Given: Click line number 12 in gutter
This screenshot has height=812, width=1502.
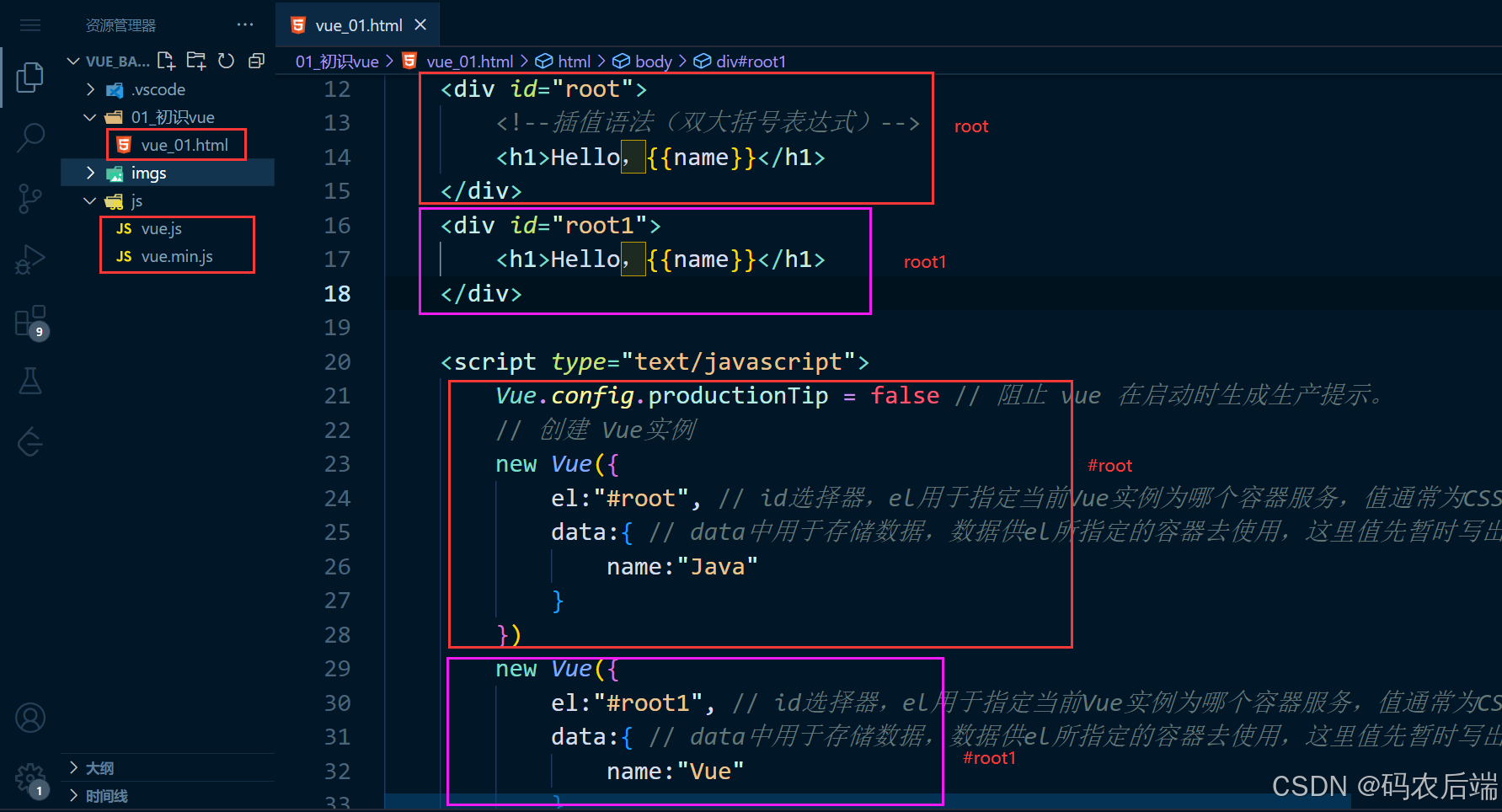Looking at the screenshot, I should pyautogui.click(x=337, y=89).
